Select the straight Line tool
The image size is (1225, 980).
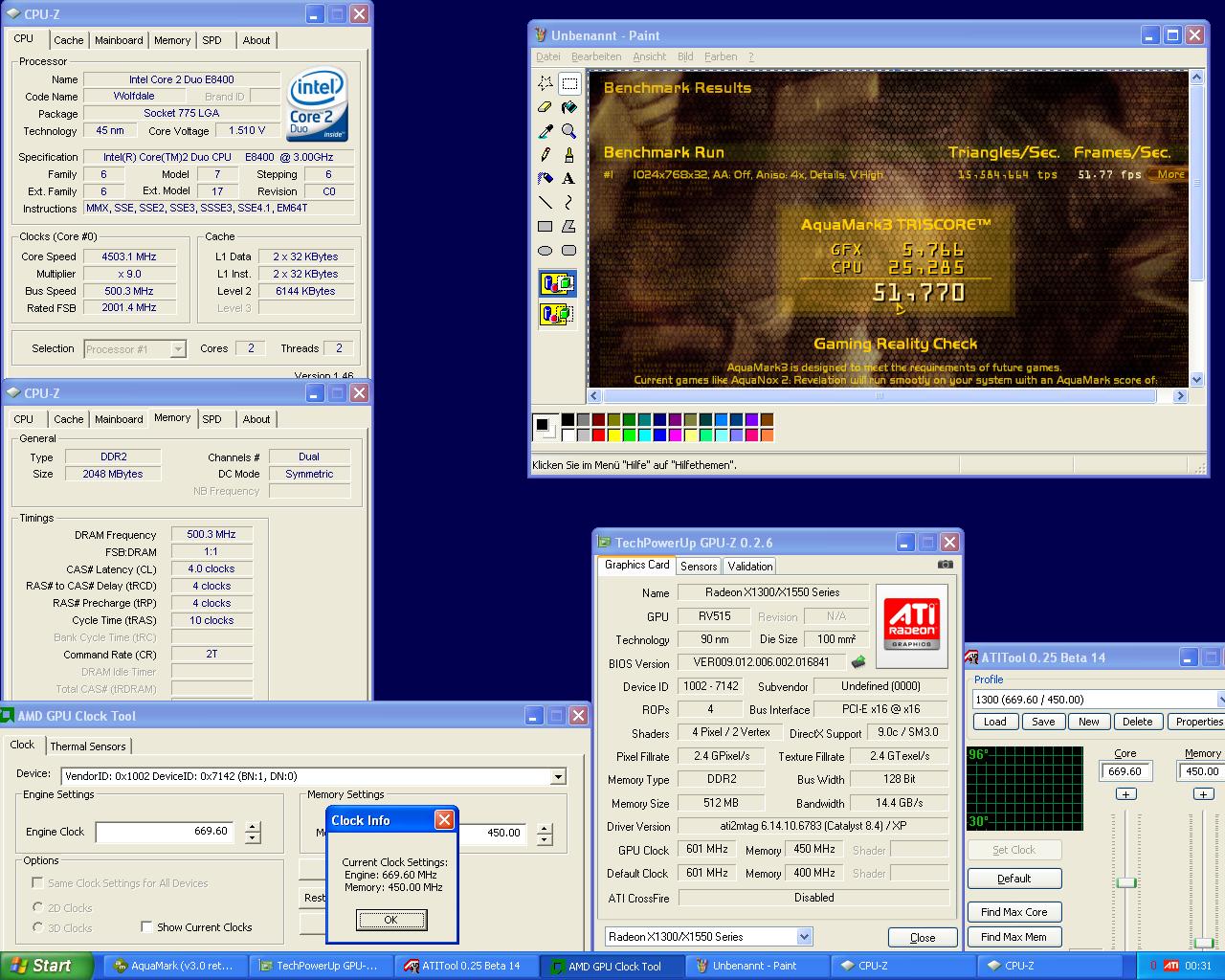pyautogui.click(x=546, y=202)
